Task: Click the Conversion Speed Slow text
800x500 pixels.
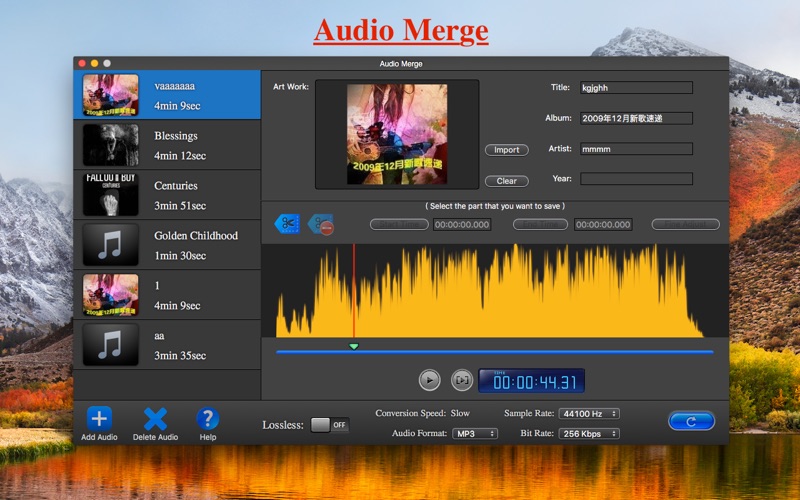Action: (x=422, y=413)
